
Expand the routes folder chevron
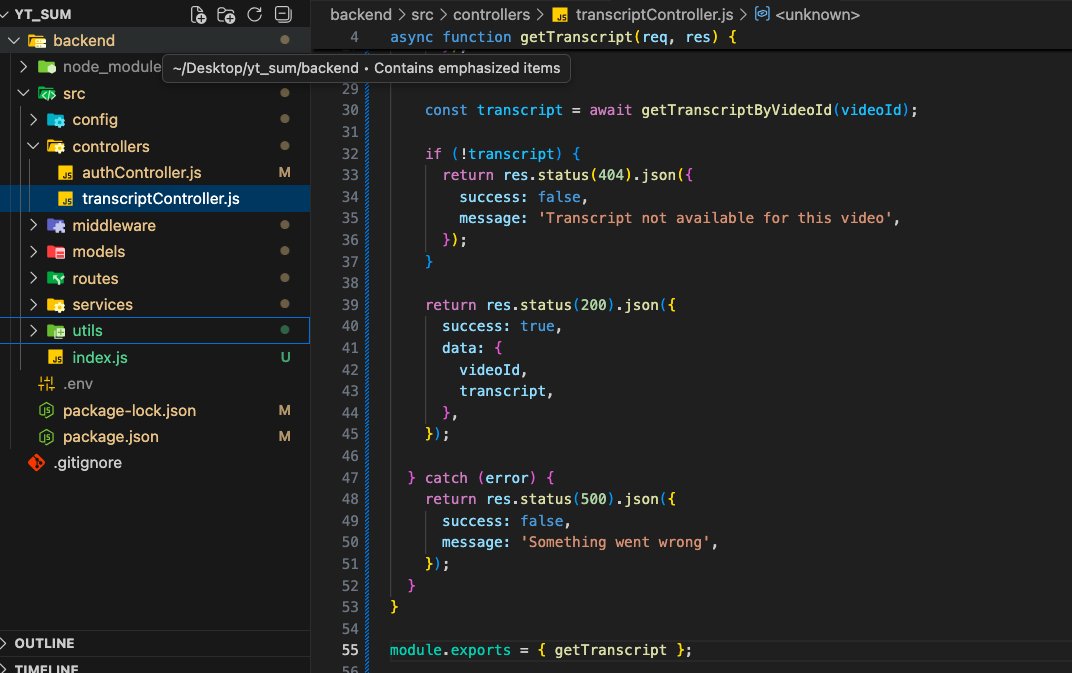pos(33,278)
